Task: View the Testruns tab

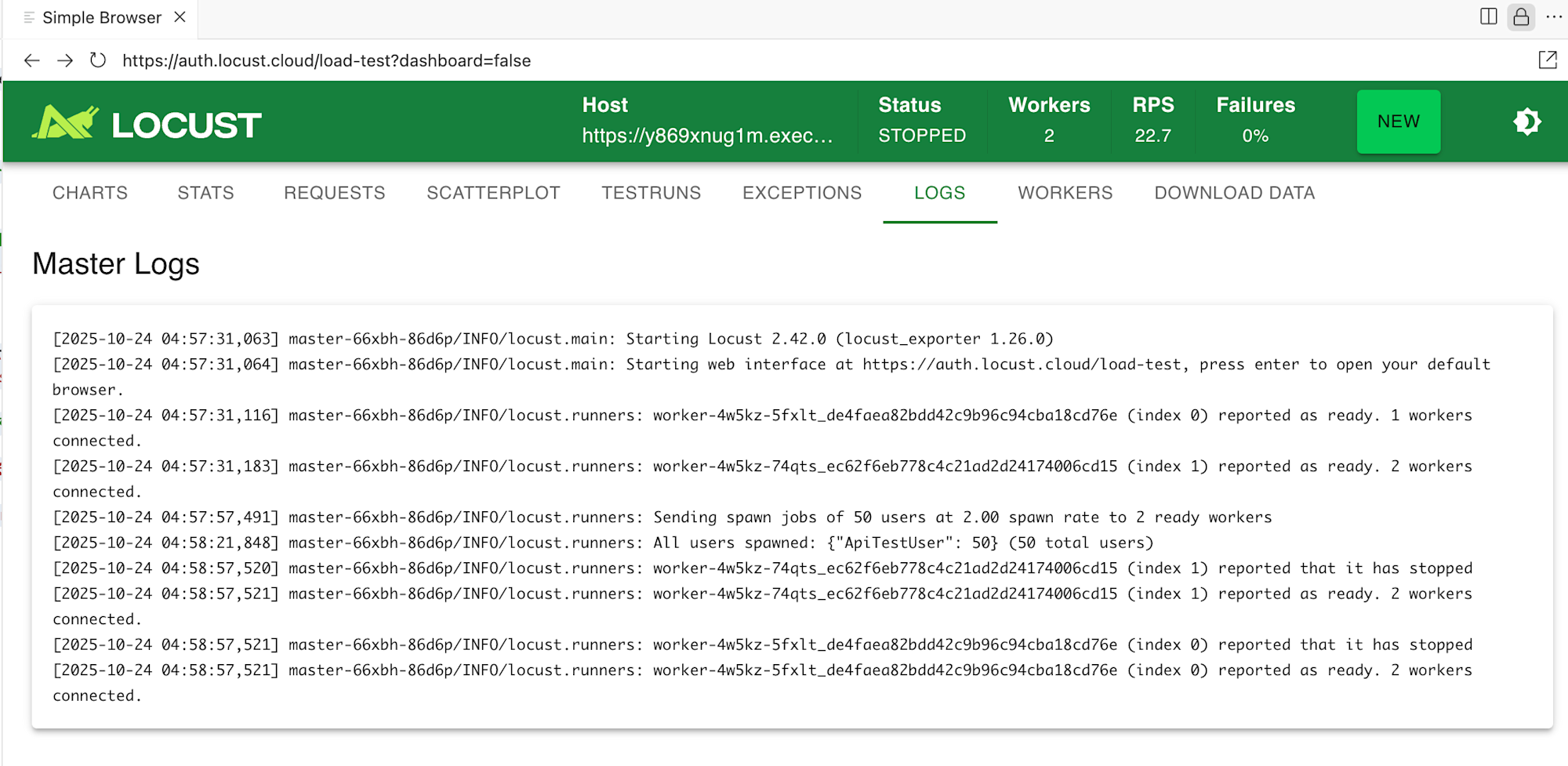Action: (651, 193)
